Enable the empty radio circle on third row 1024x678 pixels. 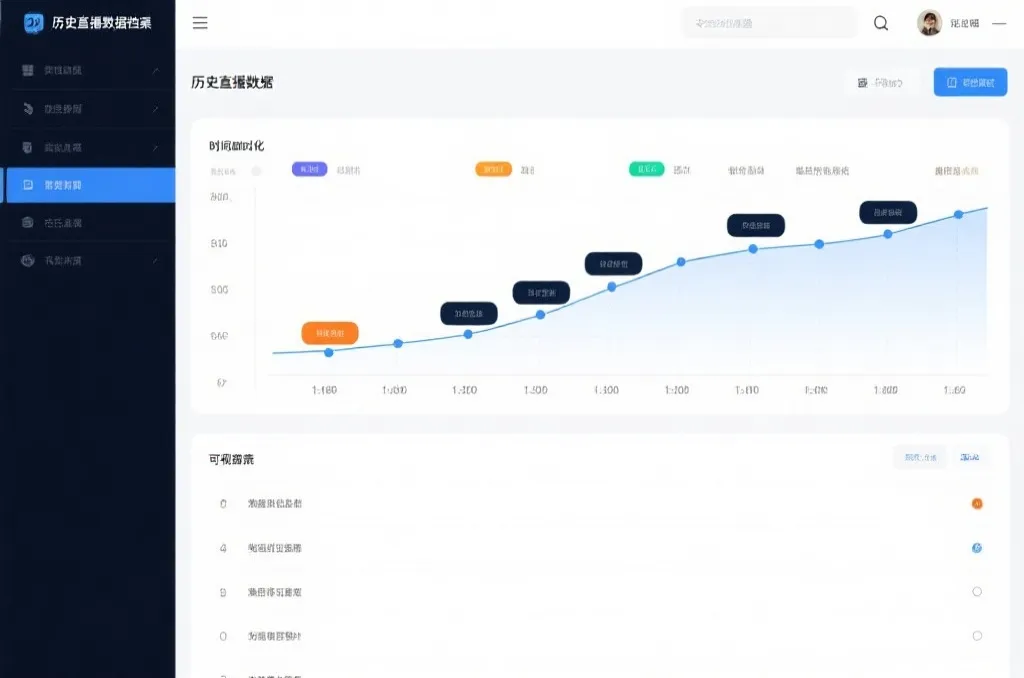[975, 592]
